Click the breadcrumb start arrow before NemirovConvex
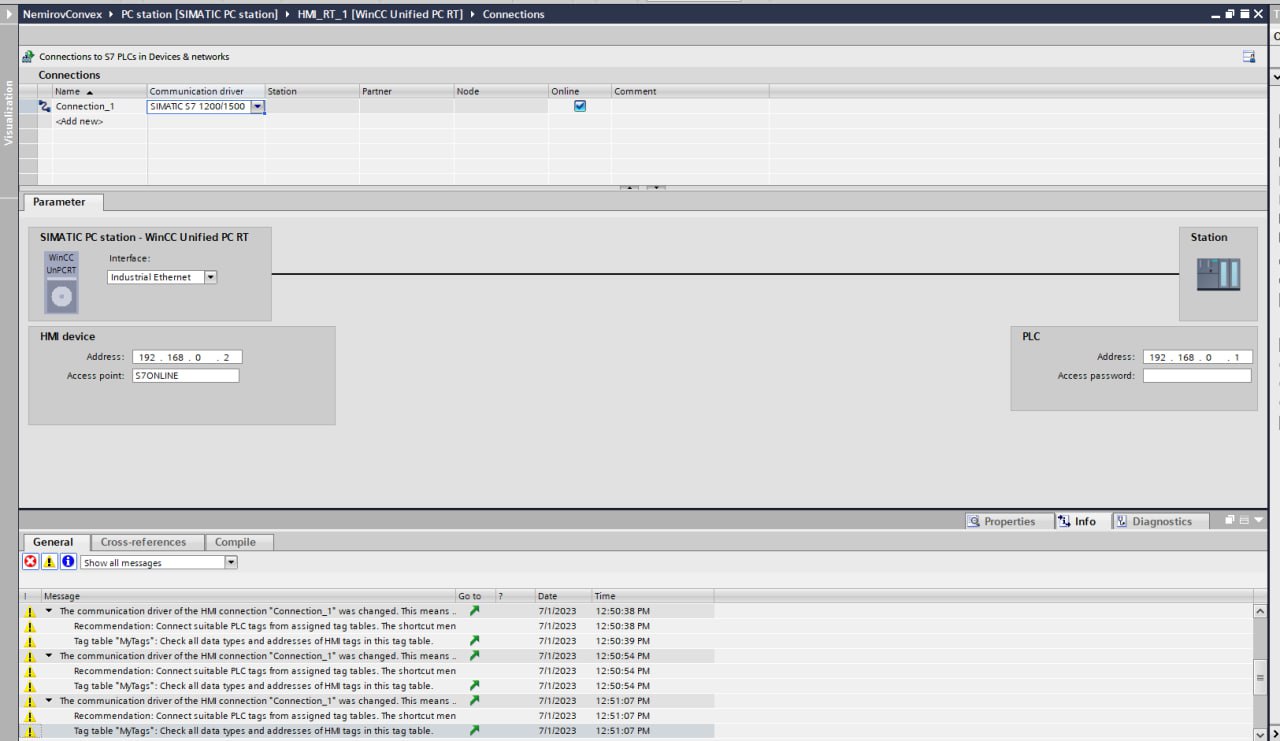The height and width of the screenshot is (741, 1280). 10,14
